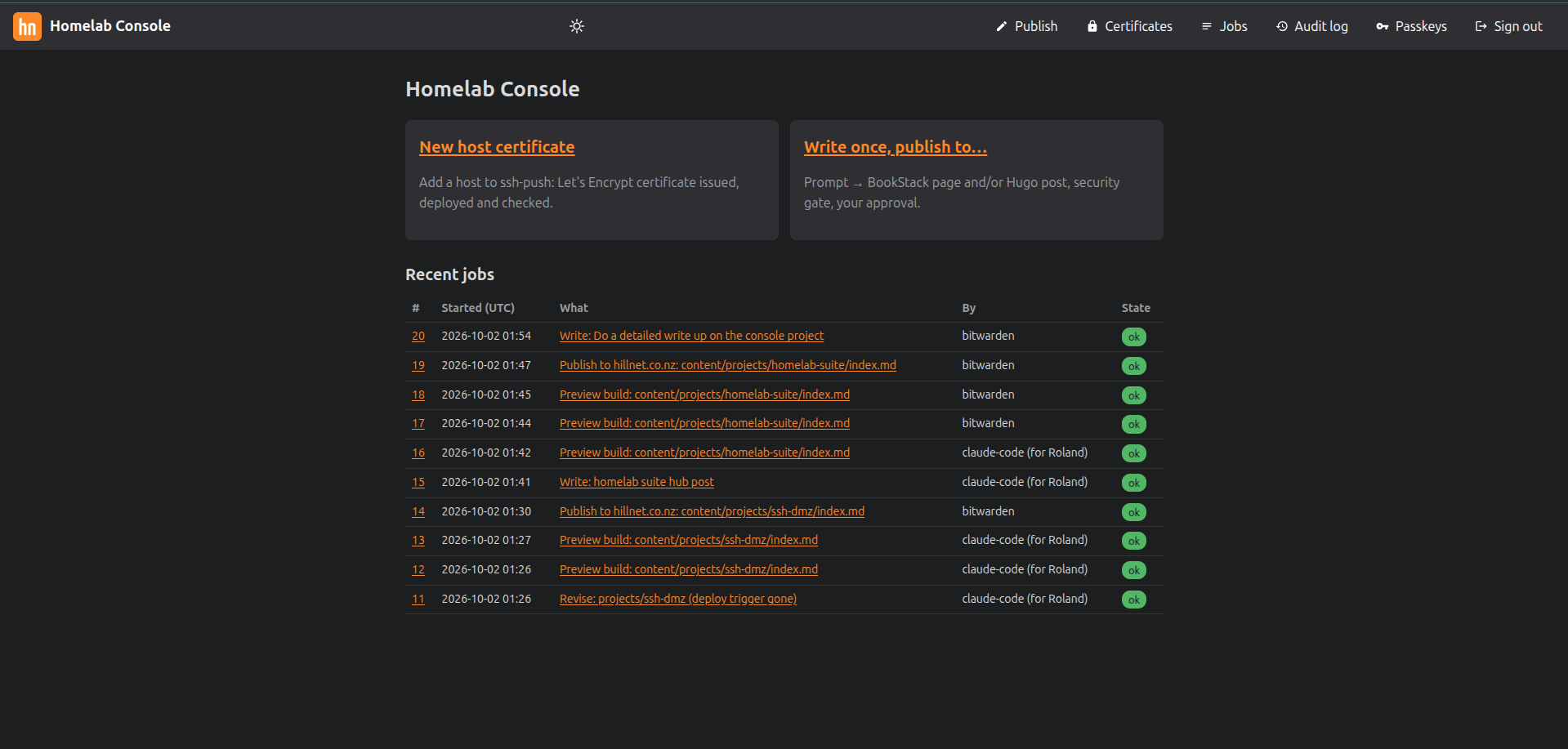The image size is (1568, 749).
Task: Toggle the light/dark theme sun icon
Action: [577, 26]
